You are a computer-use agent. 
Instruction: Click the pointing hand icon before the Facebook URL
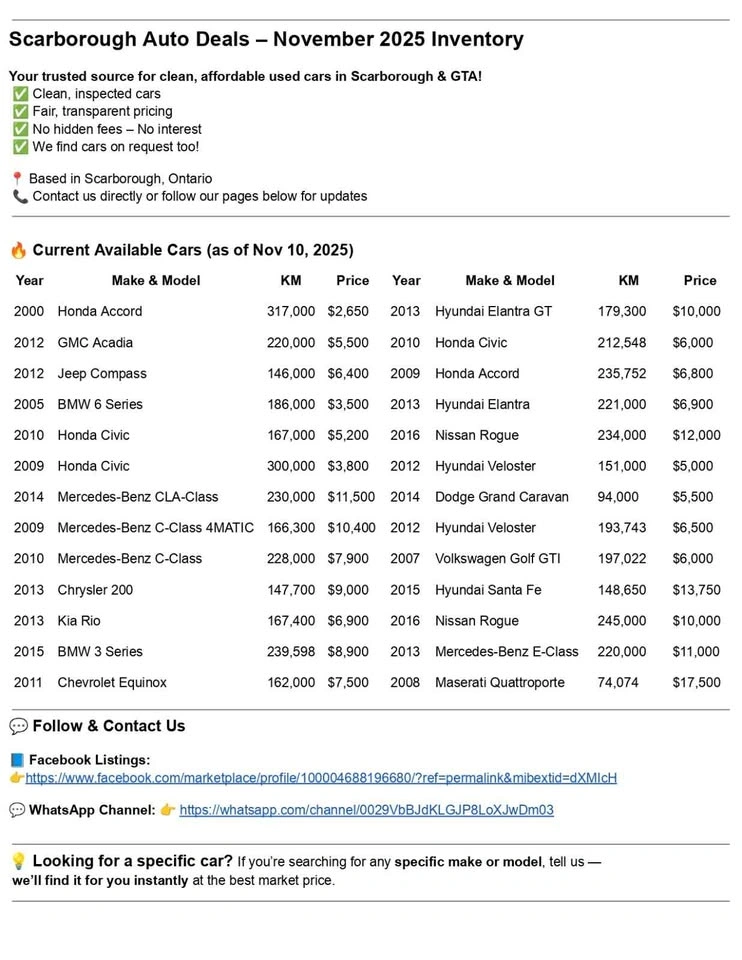[x=17, y=778]
